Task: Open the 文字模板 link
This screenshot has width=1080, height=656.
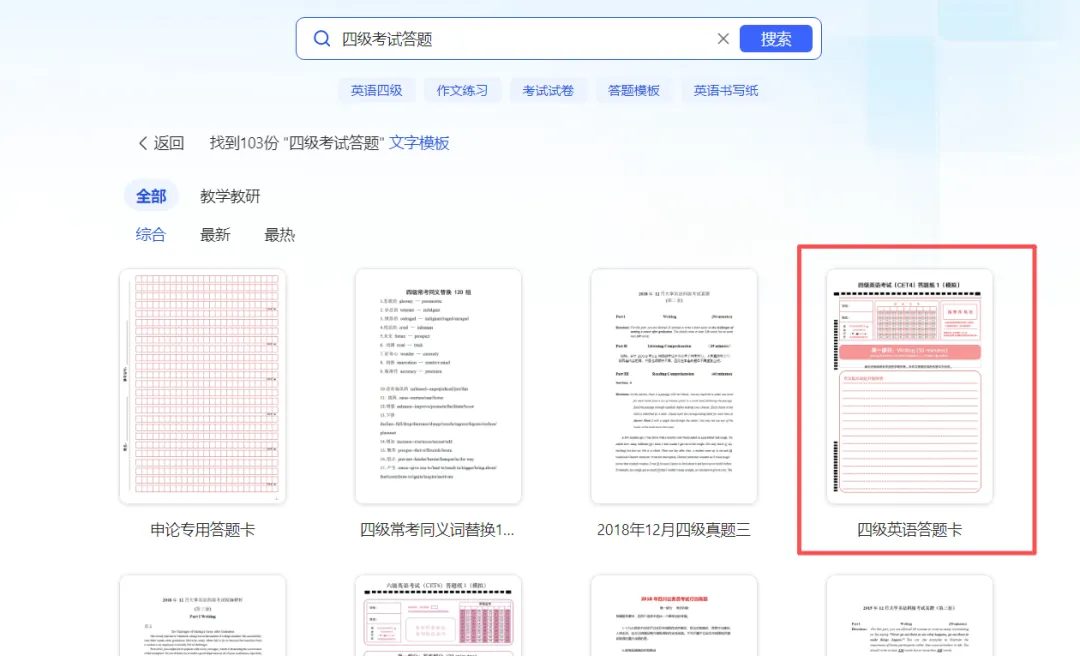Action: coord(419,143)
